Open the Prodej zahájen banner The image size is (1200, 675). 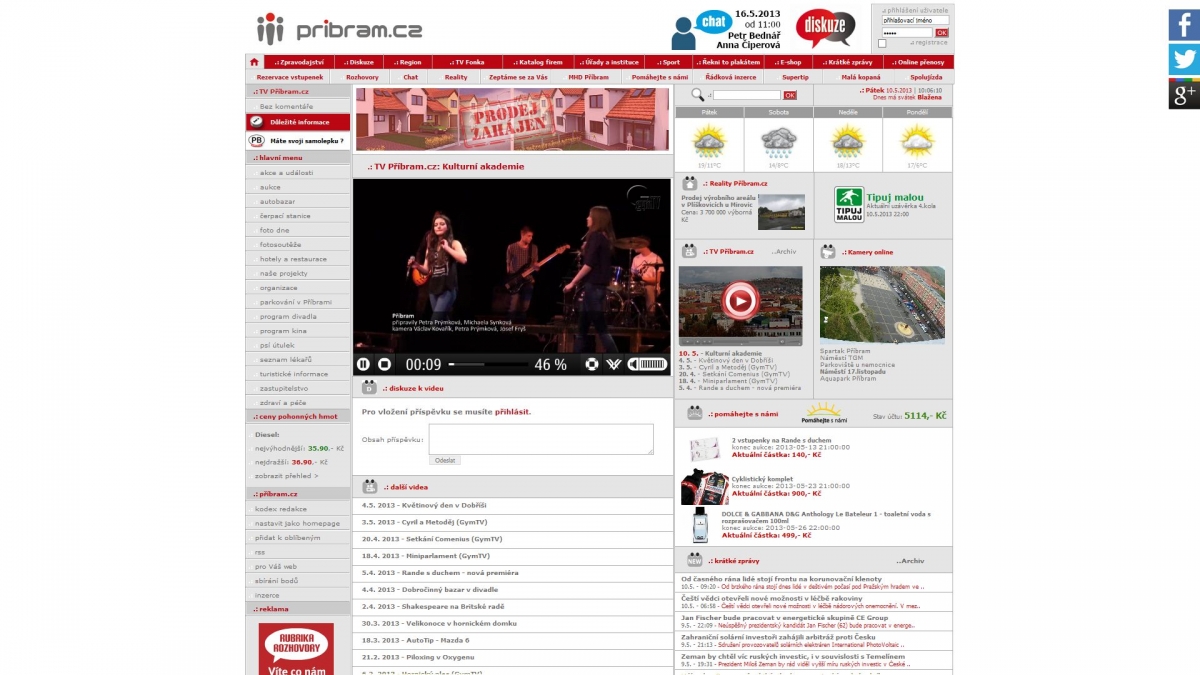512,119
